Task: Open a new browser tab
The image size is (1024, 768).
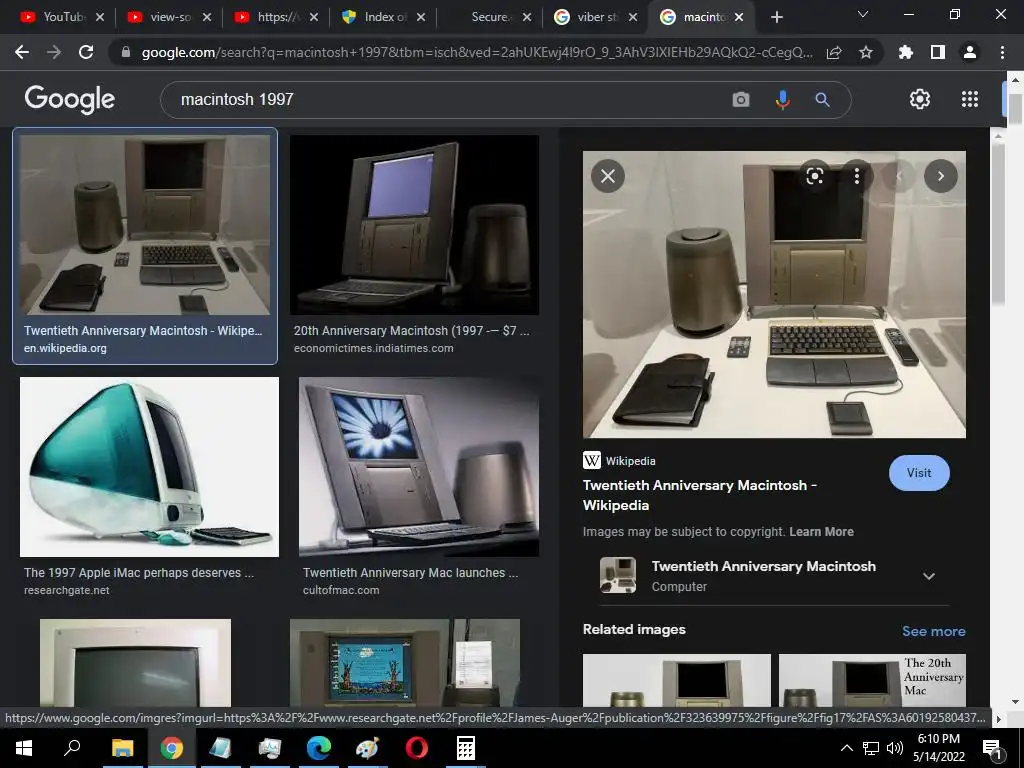Action: tap(776, 18)
